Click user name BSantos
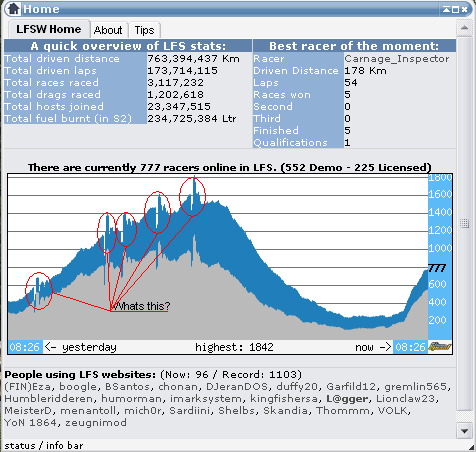Viewport: 476px width, 452px height. (x=127, y=387)
